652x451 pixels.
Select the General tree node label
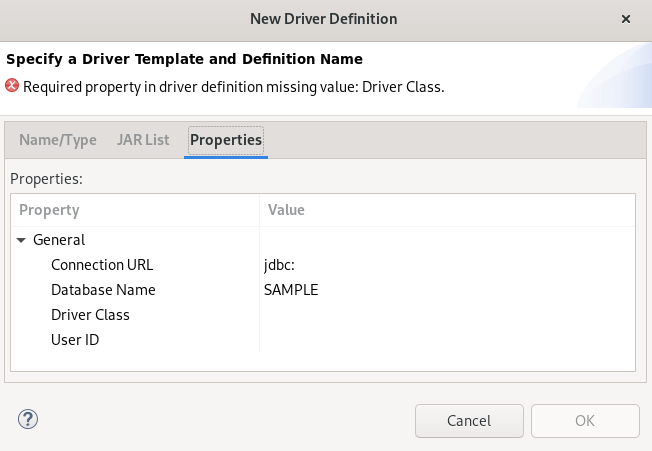click(x=59, y=240)
